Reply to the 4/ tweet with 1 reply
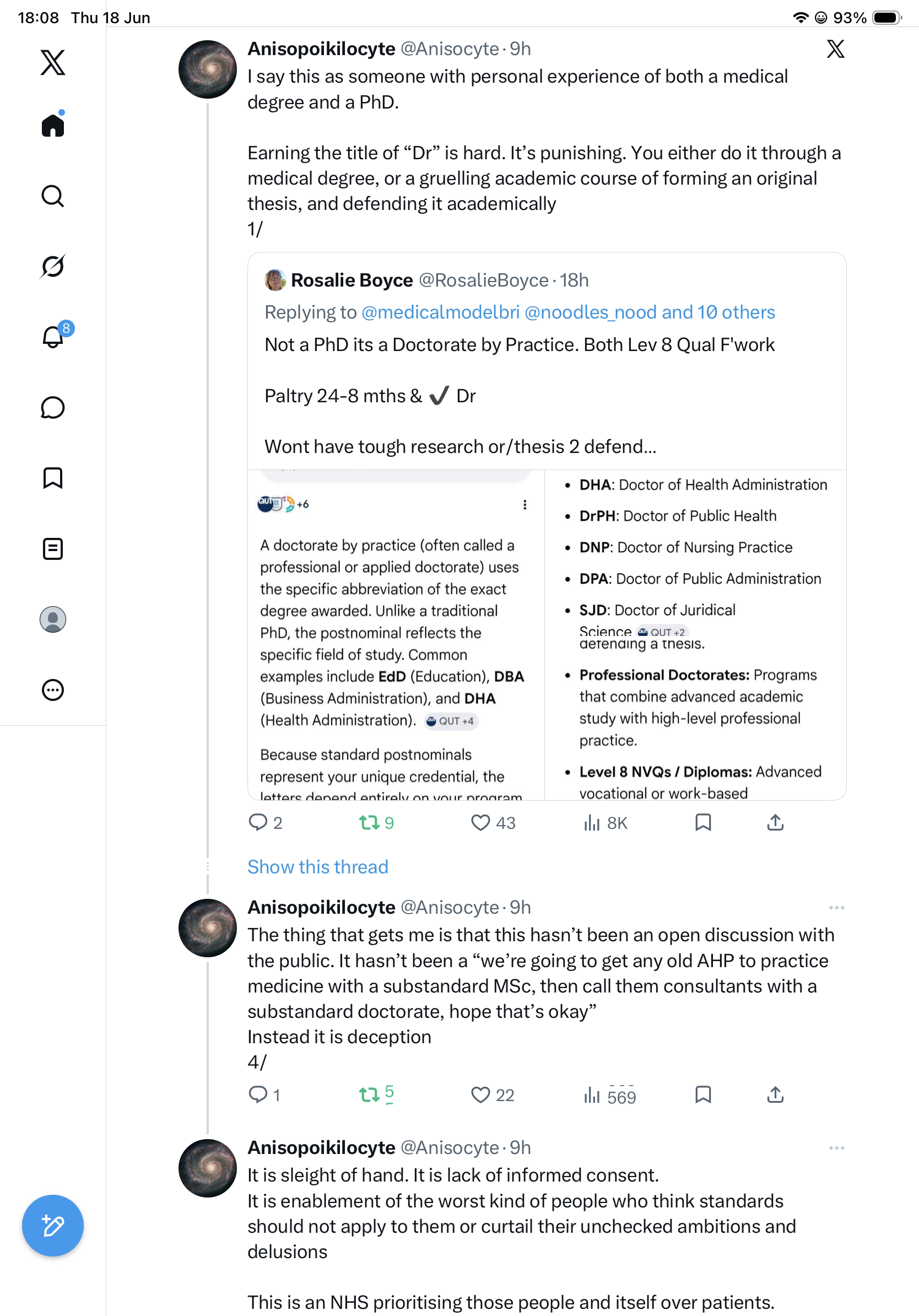The height and width of the screenshot is (1316, 919). tap(264, 1095)
